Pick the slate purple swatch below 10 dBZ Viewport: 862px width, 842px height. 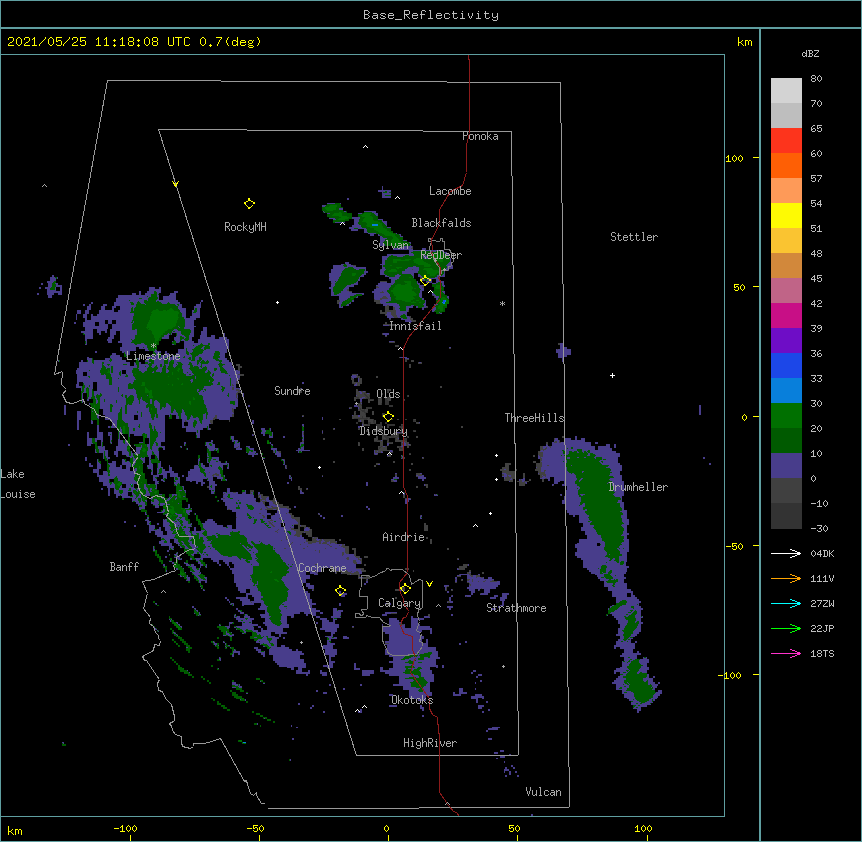click(786, 466)
